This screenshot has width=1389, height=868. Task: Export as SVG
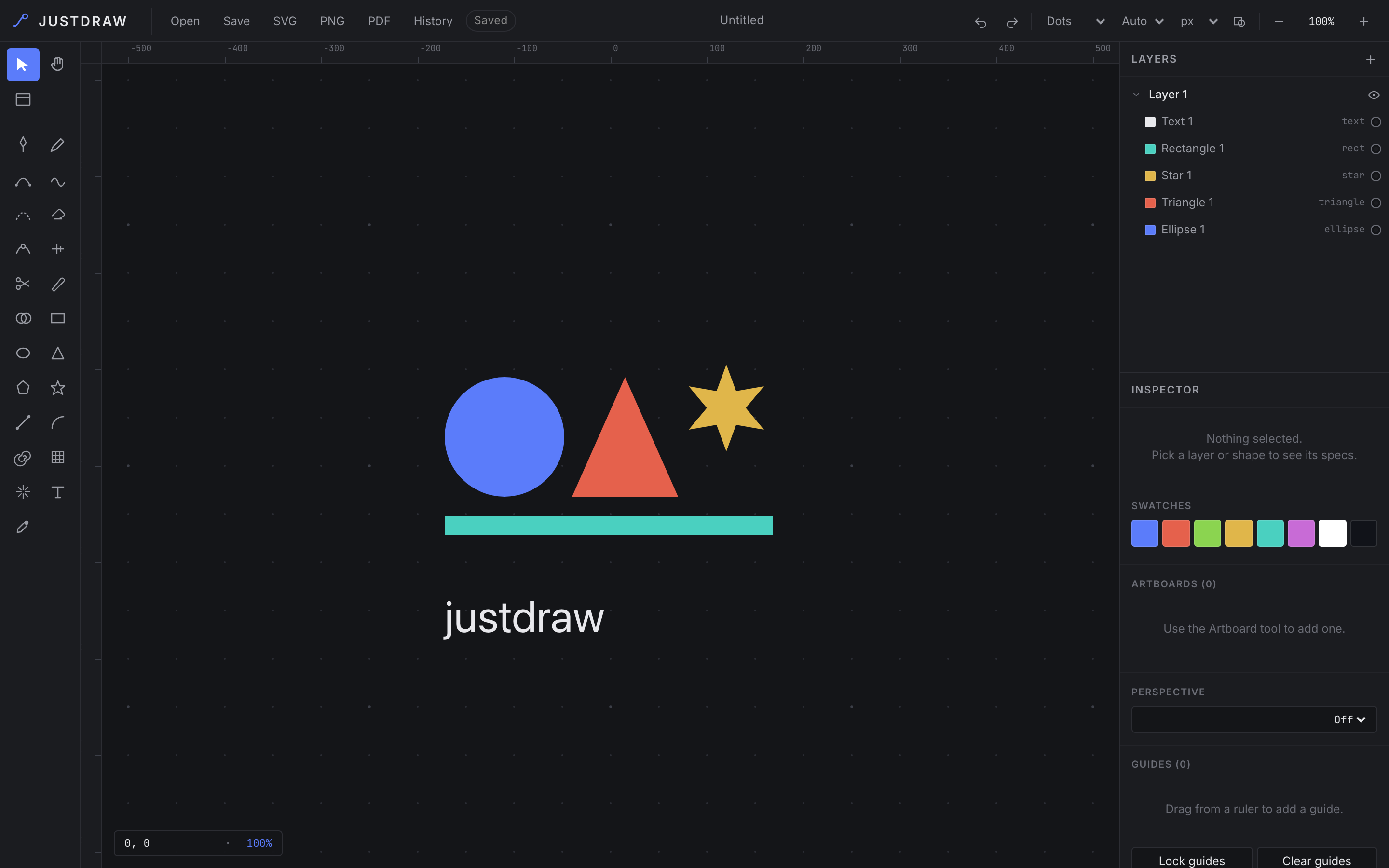point(285,21)
